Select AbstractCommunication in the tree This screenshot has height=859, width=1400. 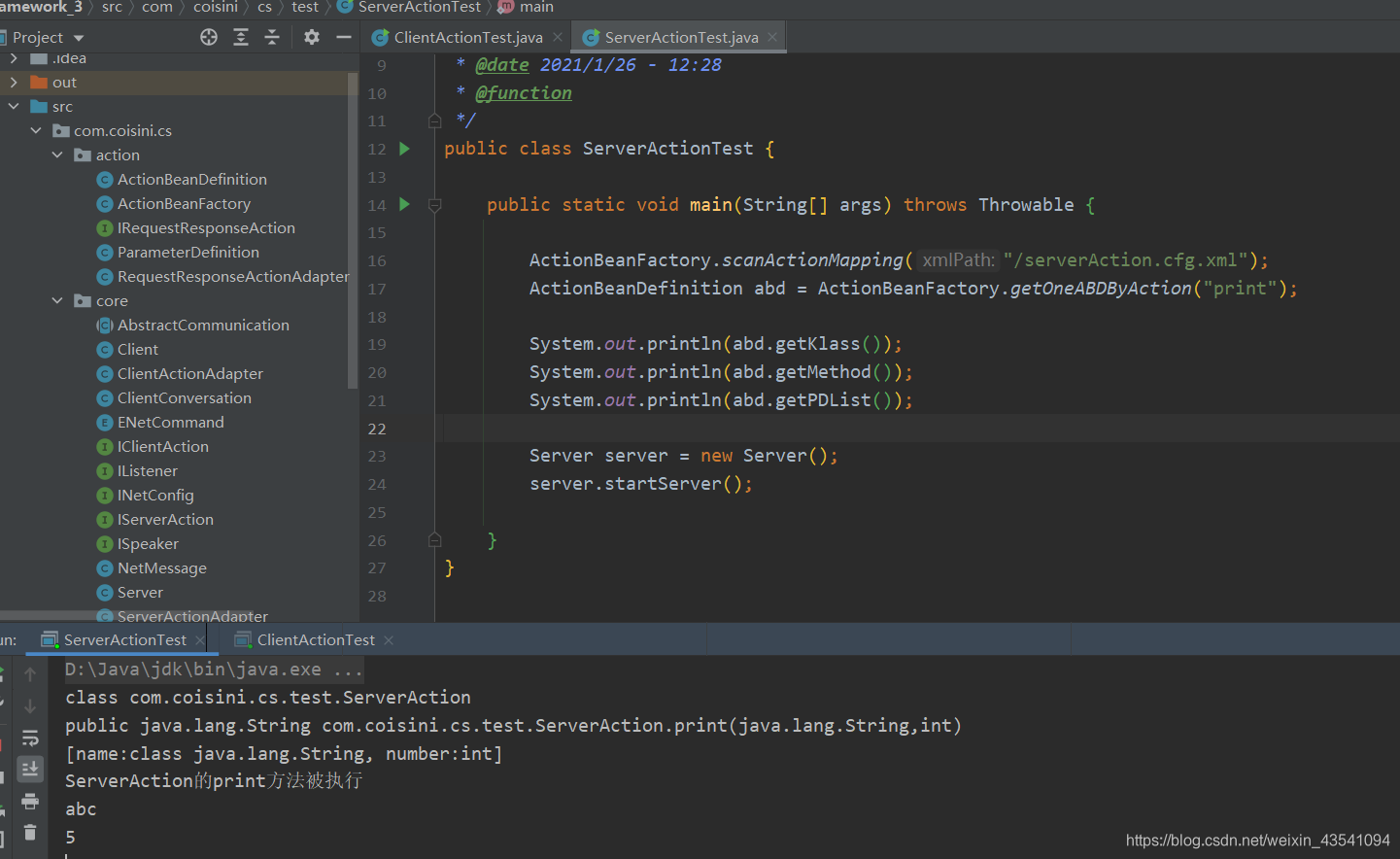203,326
